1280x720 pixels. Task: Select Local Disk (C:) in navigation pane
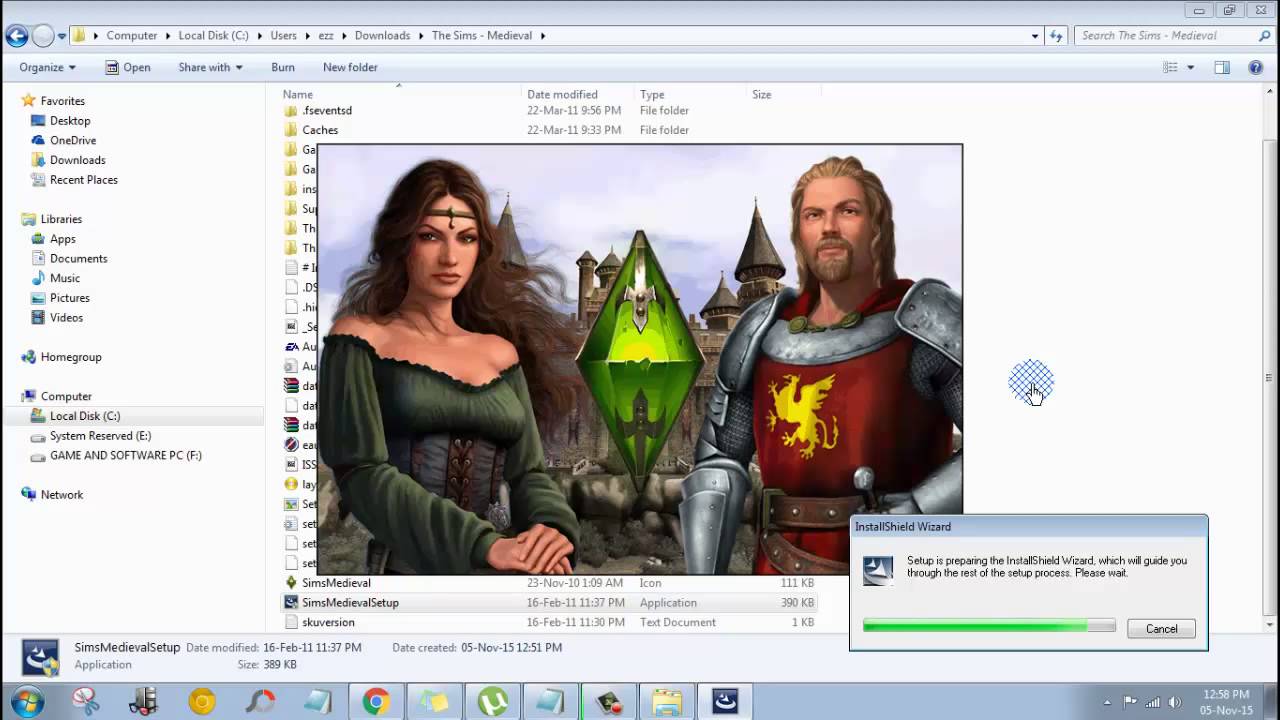pyautogui.click(x=84, y=416)
